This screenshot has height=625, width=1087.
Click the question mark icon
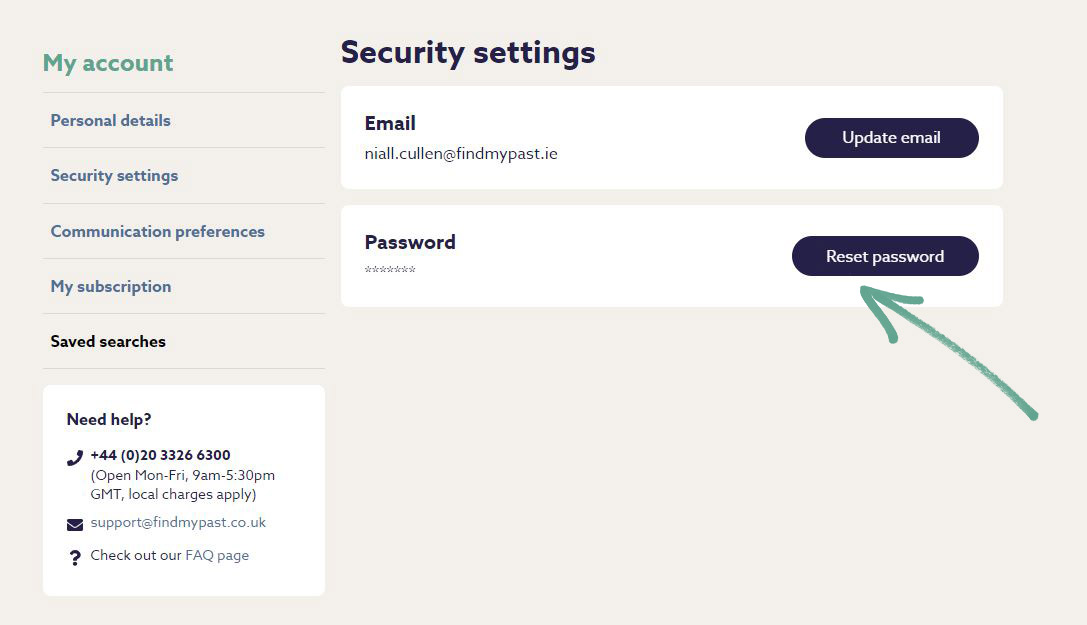(74, 558)
